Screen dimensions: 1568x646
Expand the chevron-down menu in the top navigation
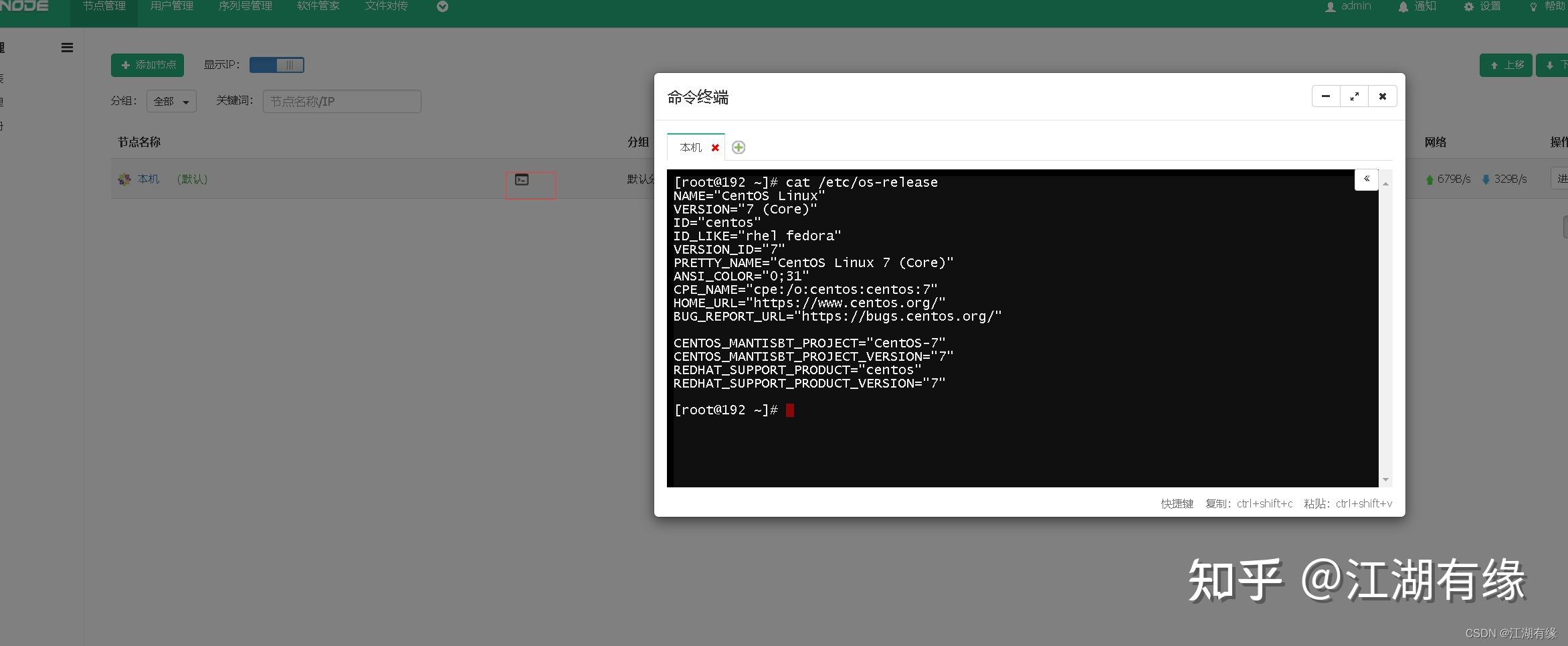pyautogui.click(x=442, y=7)
